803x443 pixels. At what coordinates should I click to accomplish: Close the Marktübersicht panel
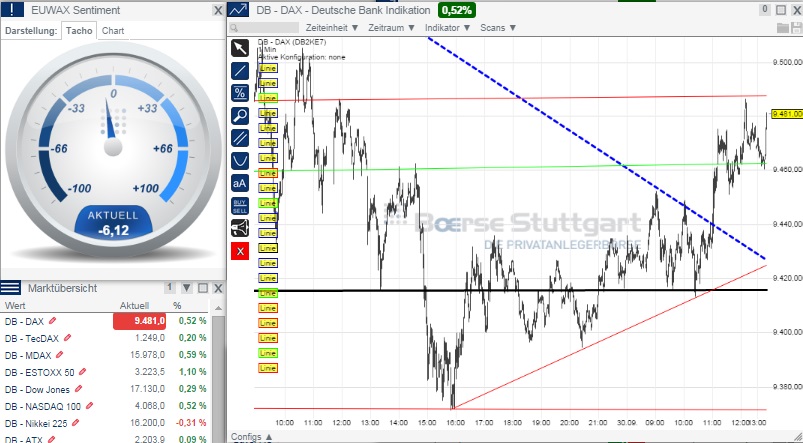click(218, 288)
